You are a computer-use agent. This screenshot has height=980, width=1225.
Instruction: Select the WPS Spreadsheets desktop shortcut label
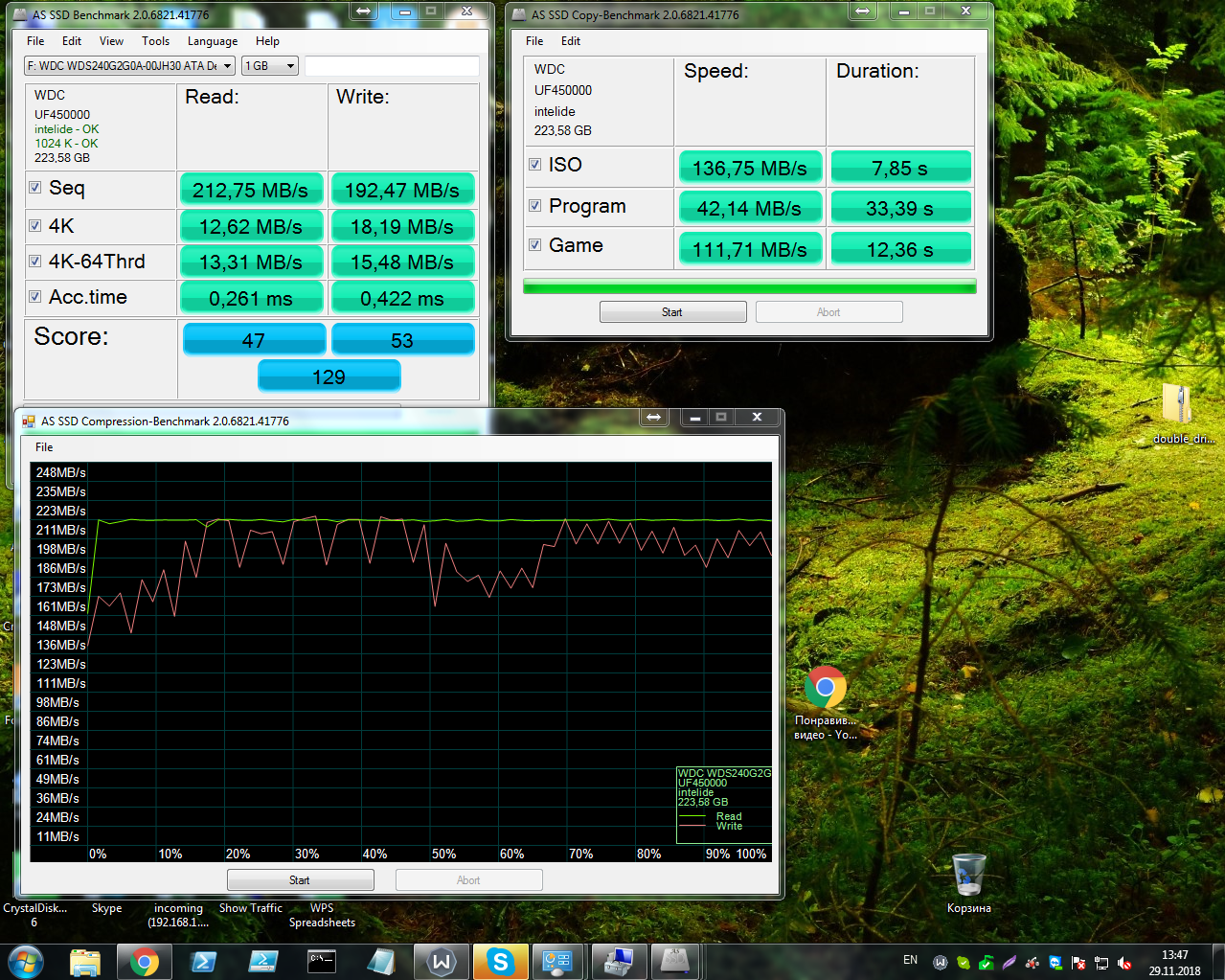point(322,916)
